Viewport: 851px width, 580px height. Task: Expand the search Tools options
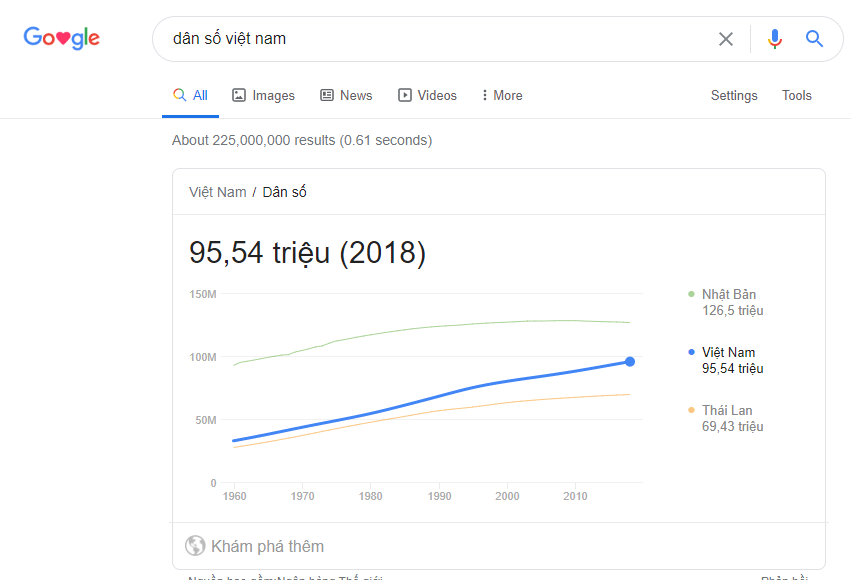pyautogui.click(x=797, y=95)
